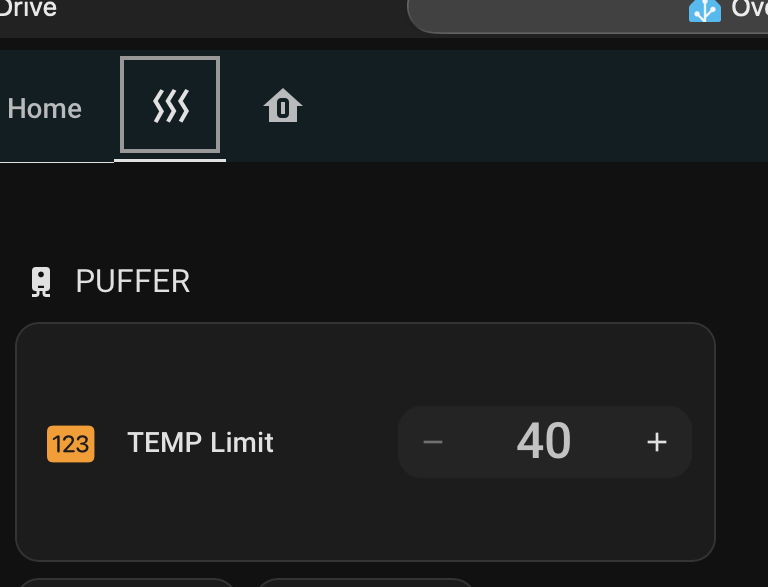The image size is (768, 587).
Task: Increase TEMP Limit with the plus button
Action: point(656,442)
